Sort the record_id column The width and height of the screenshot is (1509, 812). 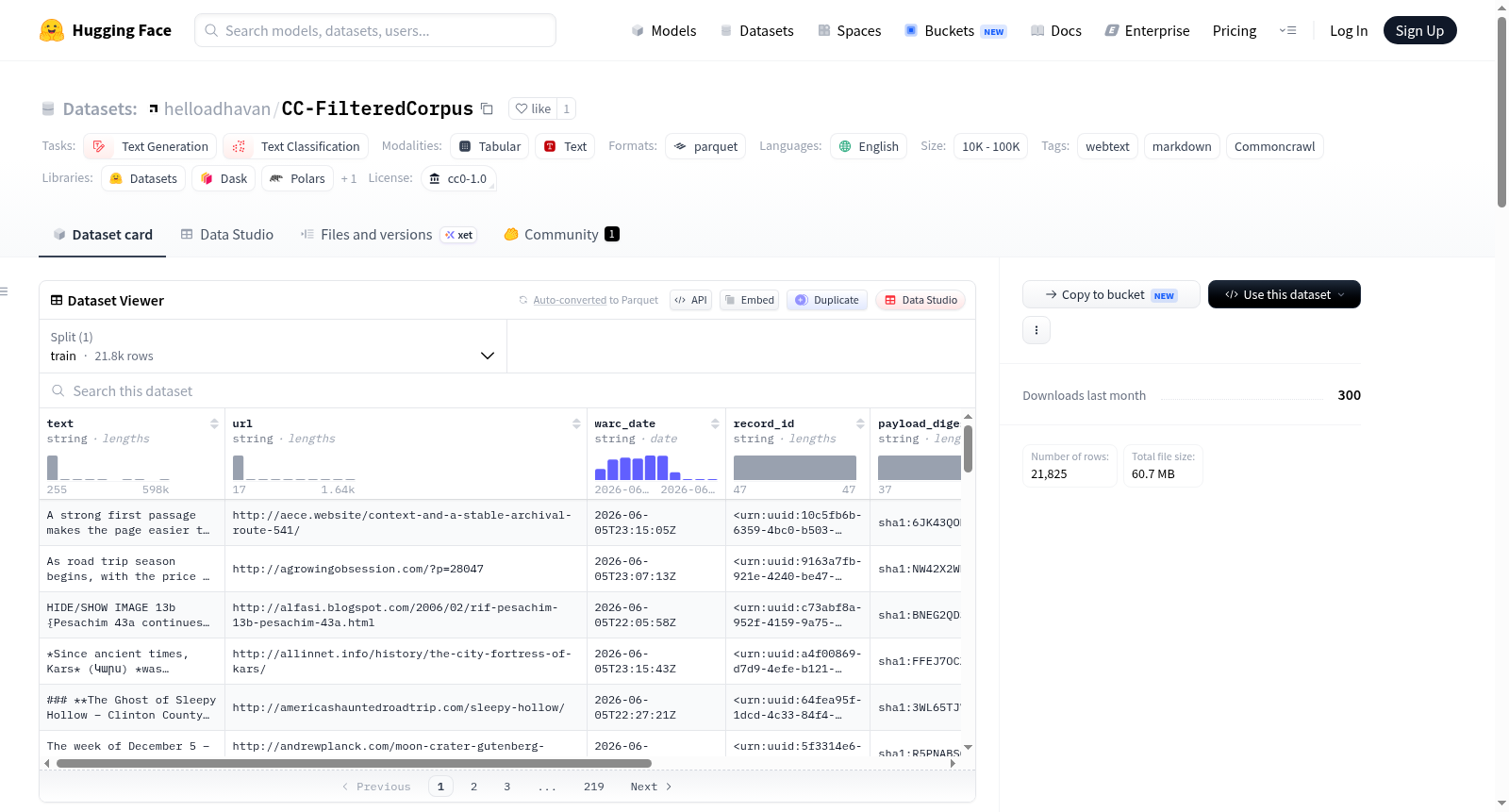point(860,423)
